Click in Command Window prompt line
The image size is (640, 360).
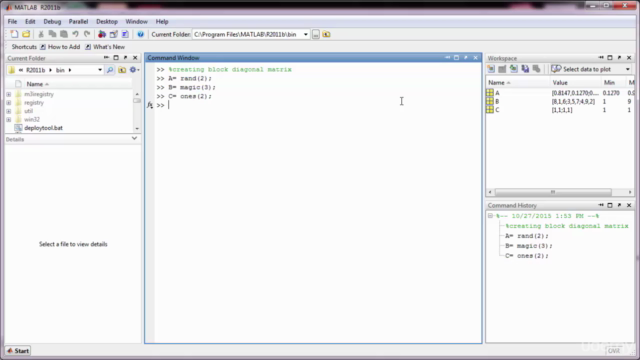click(318, 105)
